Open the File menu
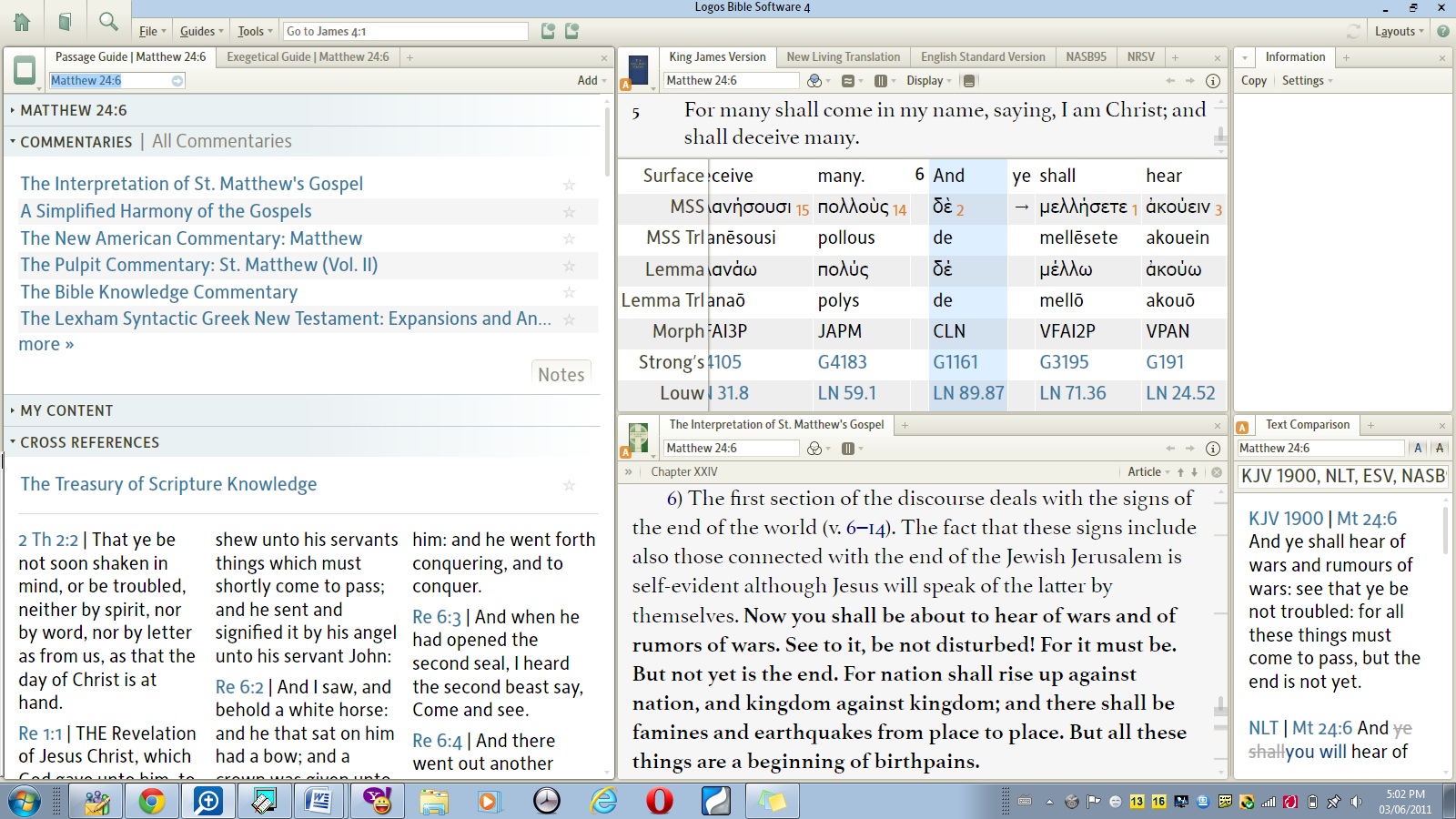Image resolution: width=1456 pixels, height=819 pixels. (x=153, y=31)
